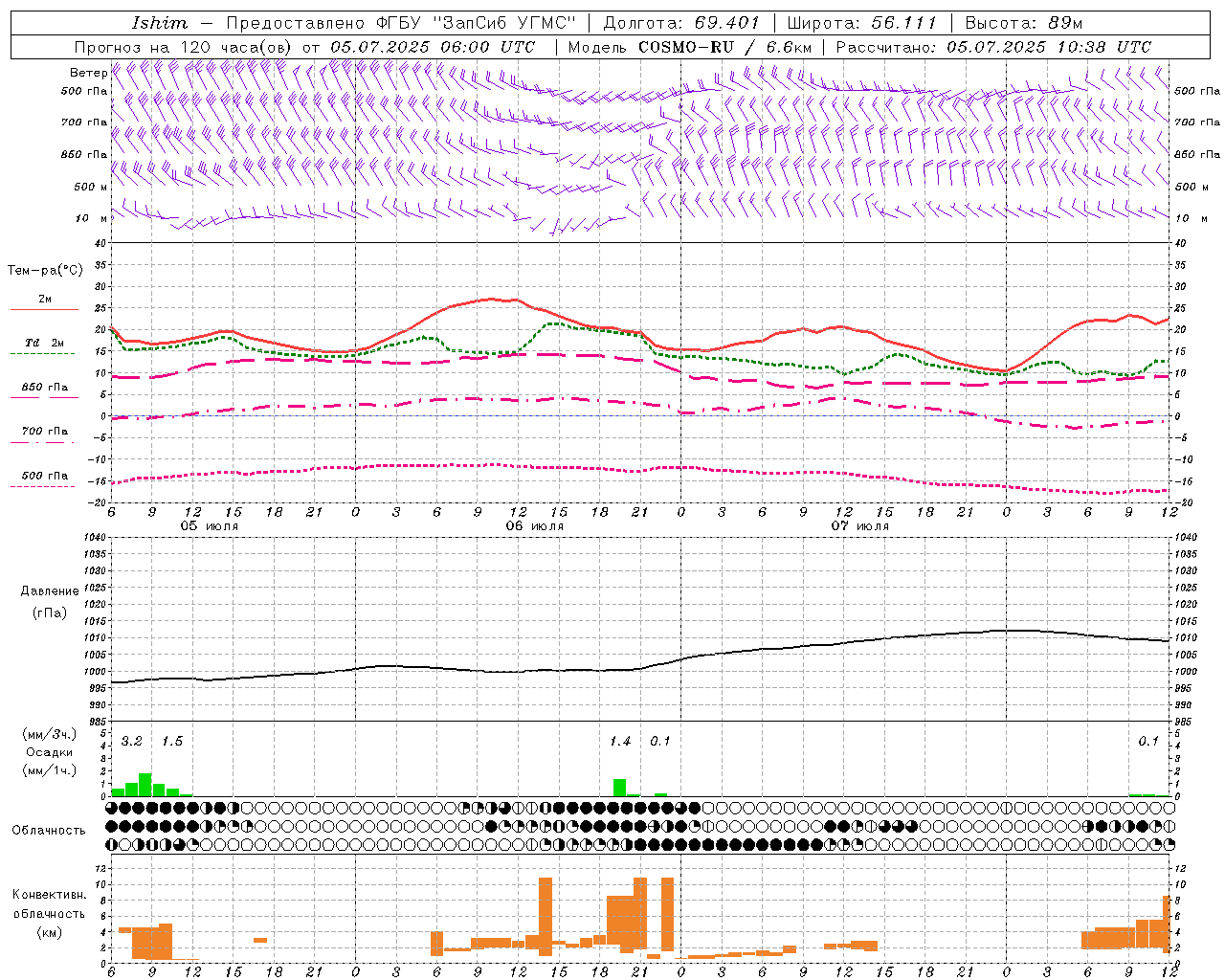Click the "Осадки" precipitation label
This screenshot has width=1225, height=980.
point(50,752)
